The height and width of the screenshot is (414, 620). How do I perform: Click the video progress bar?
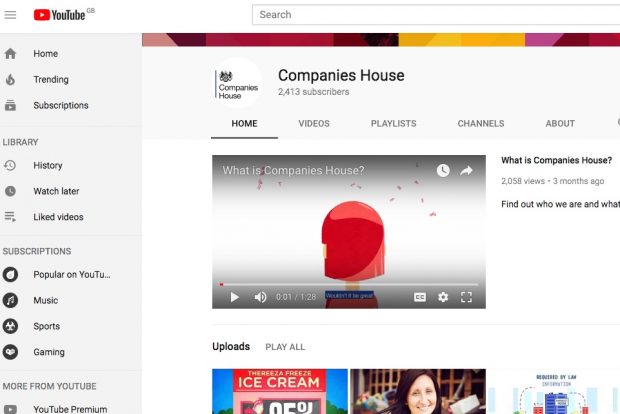point(349,284)
